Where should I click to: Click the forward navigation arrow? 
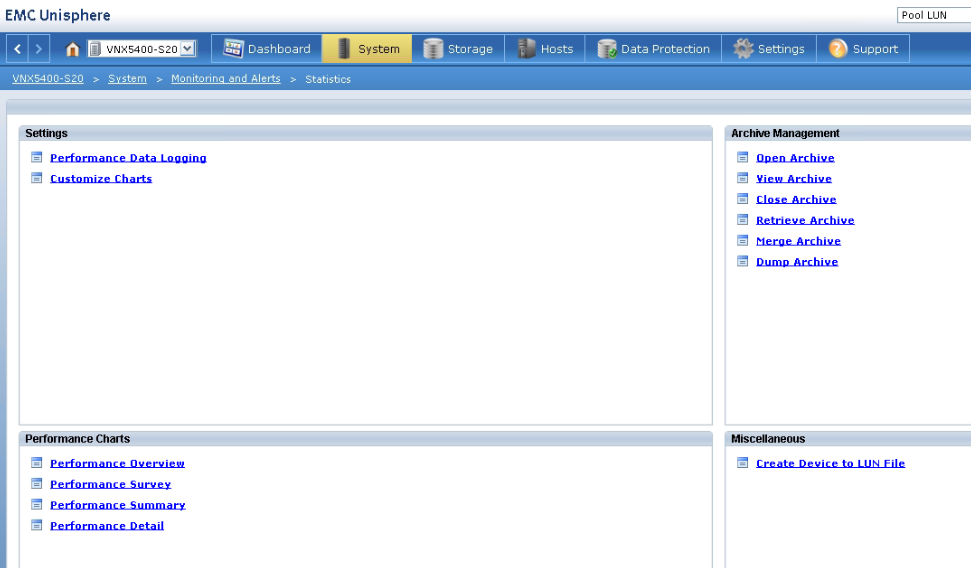(x=39, y=49)
